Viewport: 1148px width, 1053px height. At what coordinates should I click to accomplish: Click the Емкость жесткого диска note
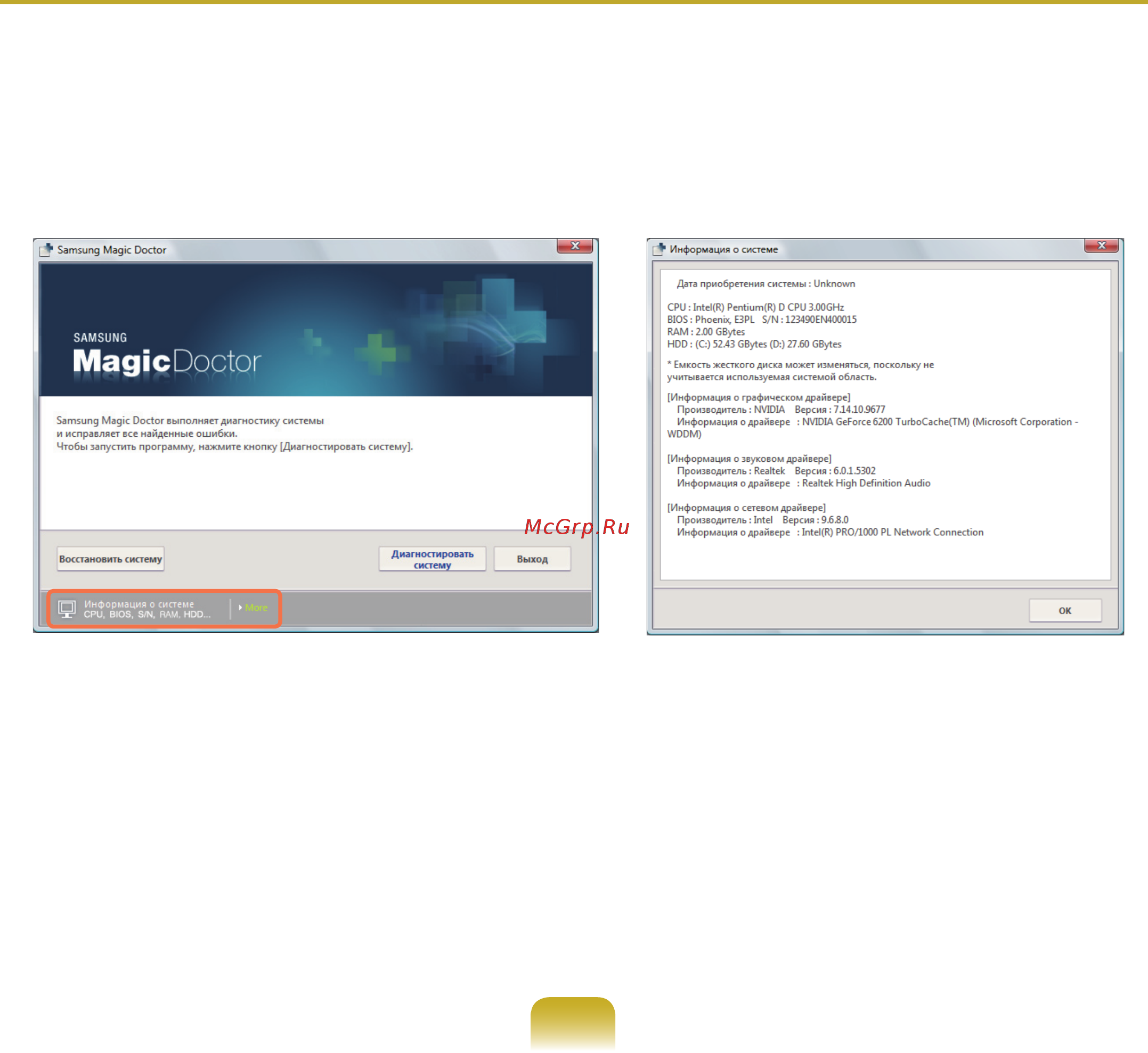point(800,371)
